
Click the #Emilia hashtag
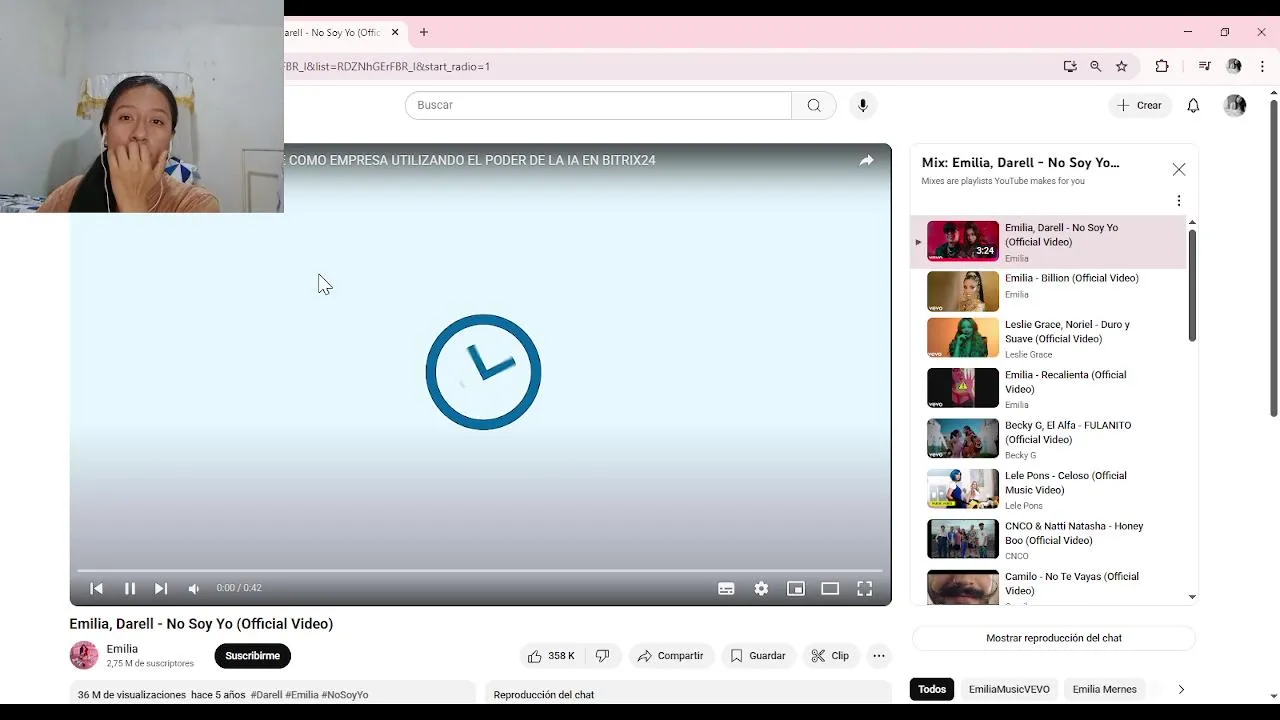coord(302,695)
